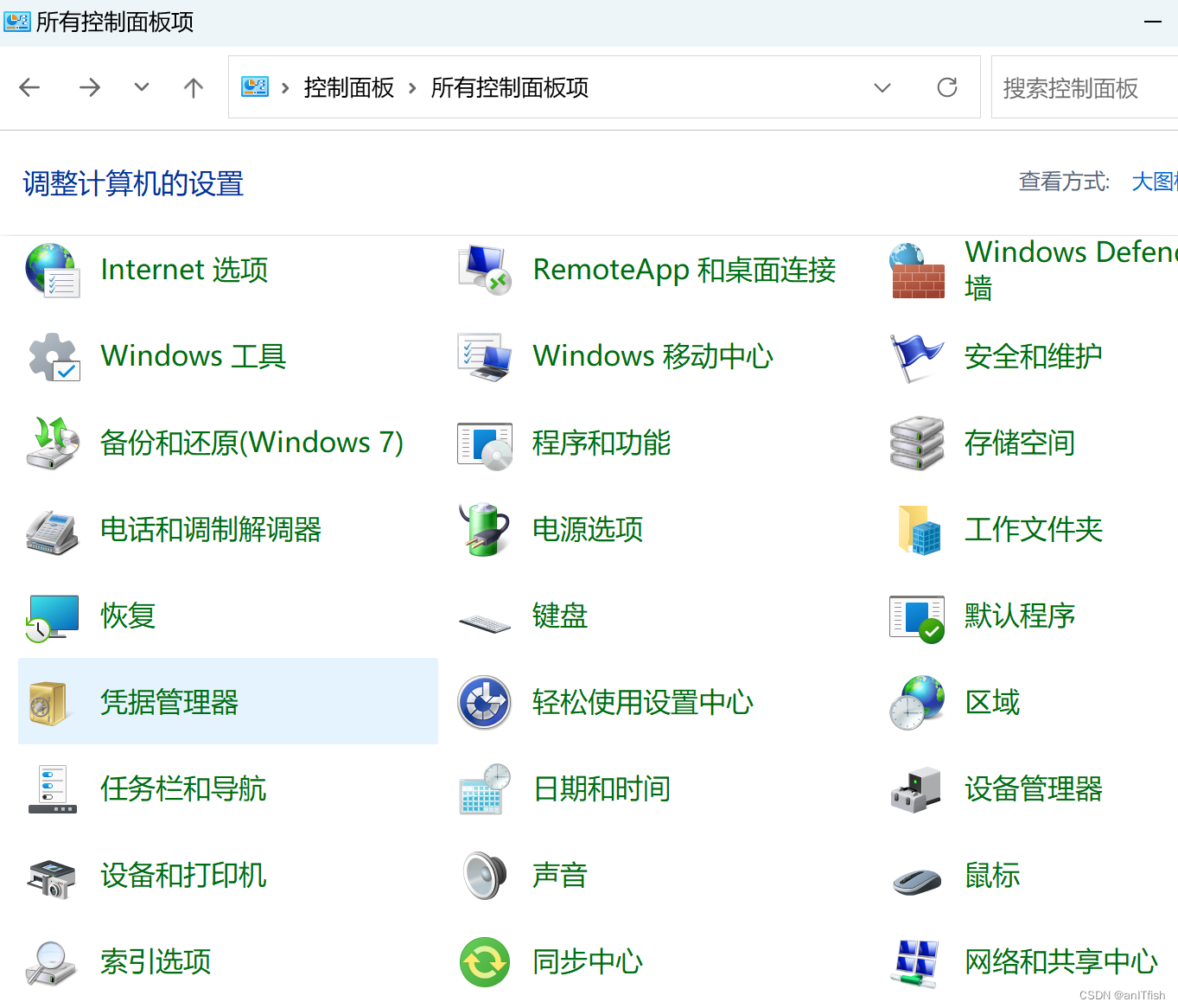Expand the address bar history dropdown
Image resolution: width=1178 pixels, height=1008 pixels.
click(882, 87)
